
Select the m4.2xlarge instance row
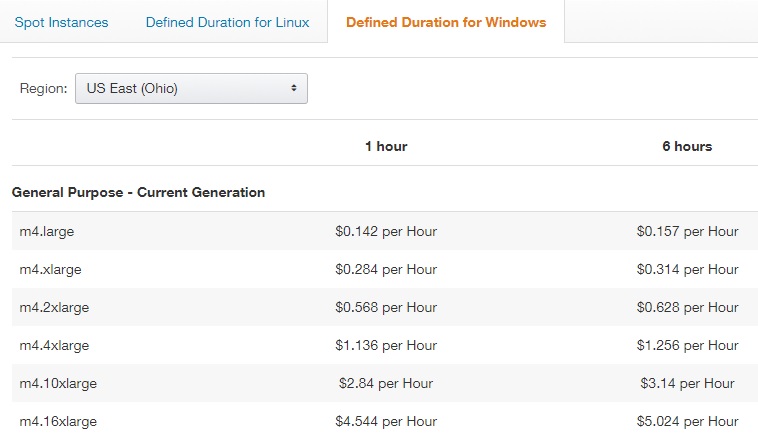[55, 307]
